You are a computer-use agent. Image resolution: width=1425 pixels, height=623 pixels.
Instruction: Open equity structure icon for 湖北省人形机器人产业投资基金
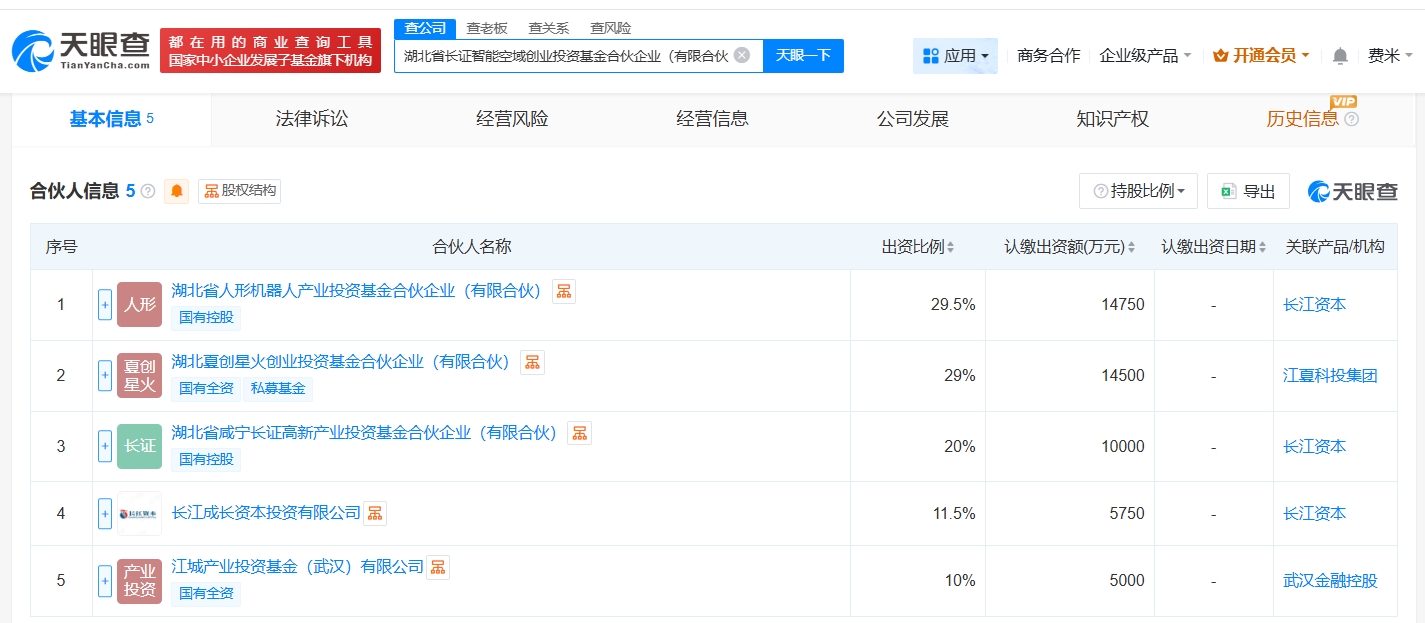pos(564,291)
